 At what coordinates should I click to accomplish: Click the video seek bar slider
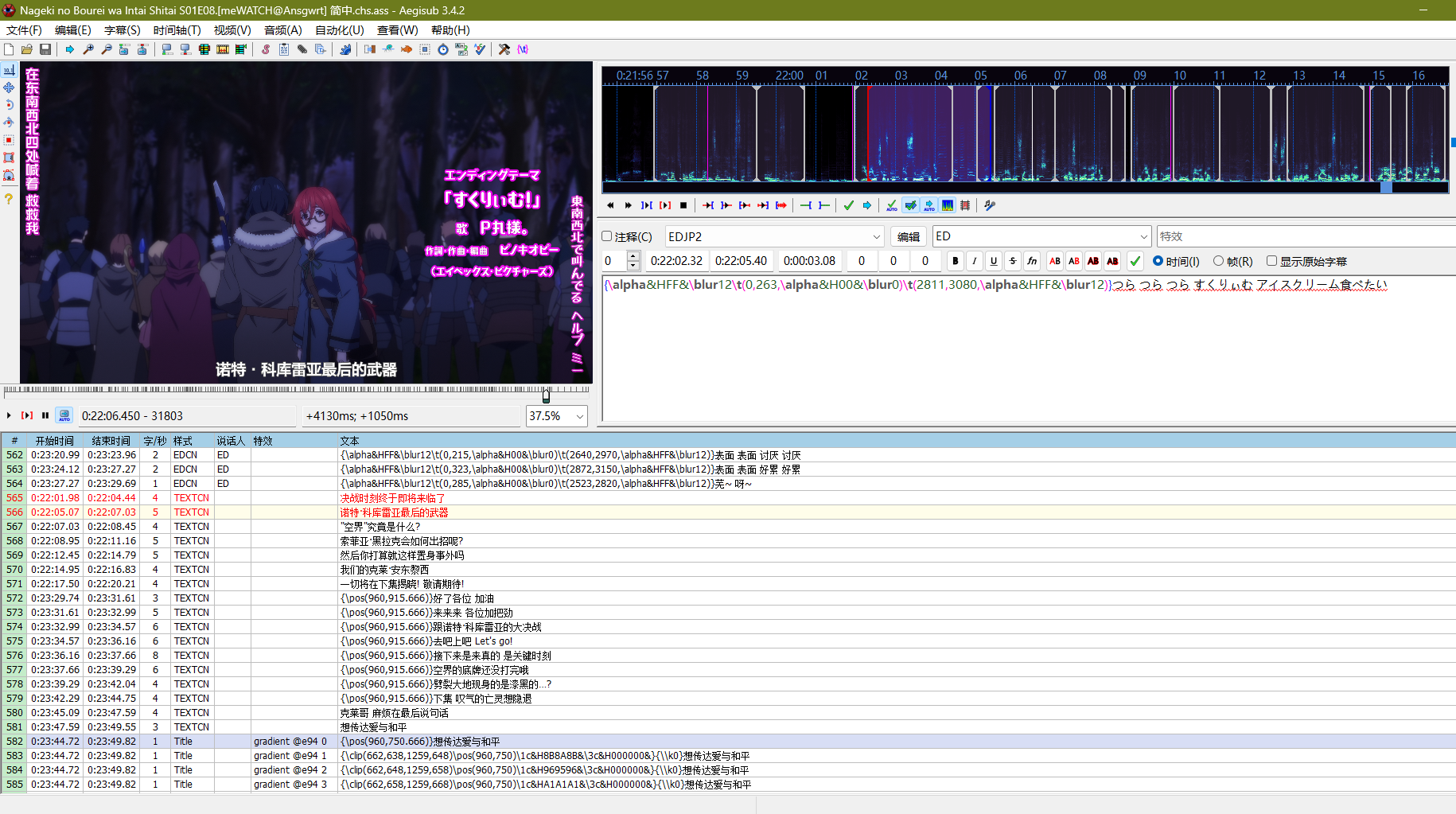(546, 395)
